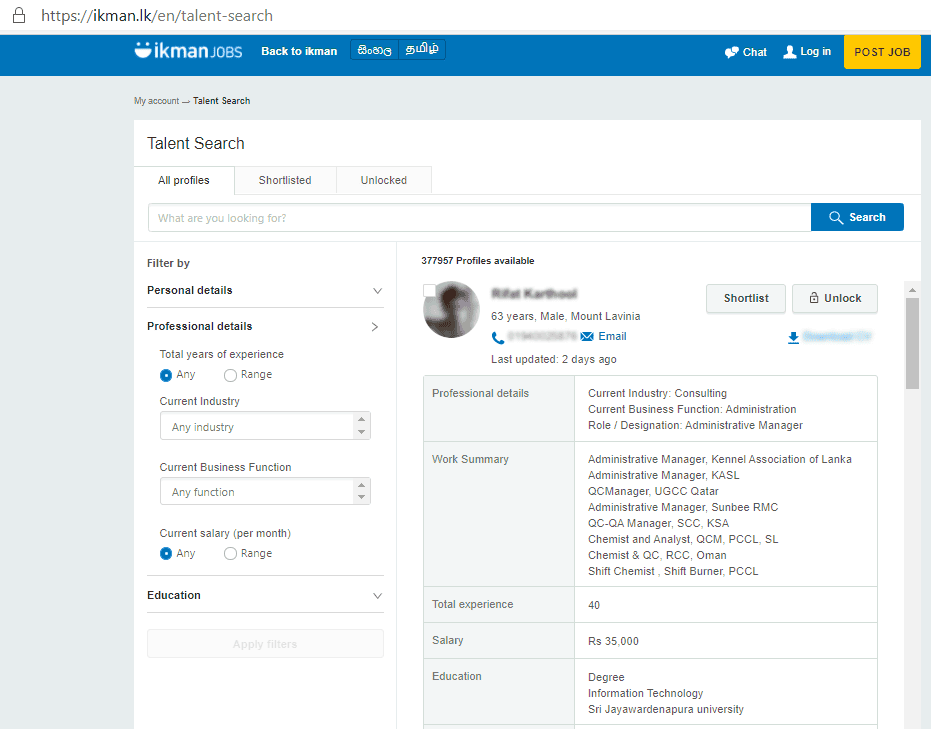Viewport: 931px width, 729px height.
Task: Click the Back to ikman link
Action: (299, 52)
